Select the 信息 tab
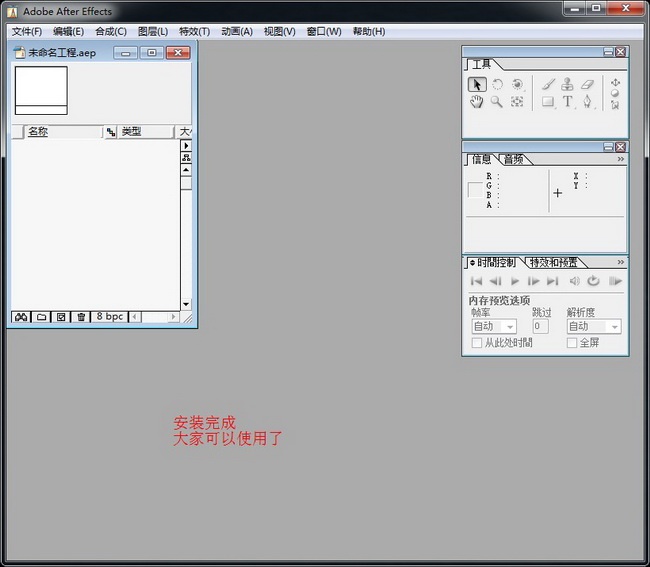This screenshot has width=650, height=567. coord(482,159)
